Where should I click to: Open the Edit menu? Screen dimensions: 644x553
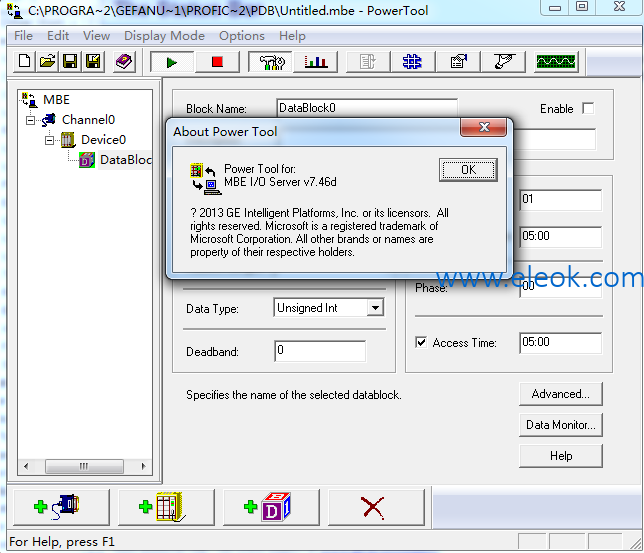tap(58, 36)
